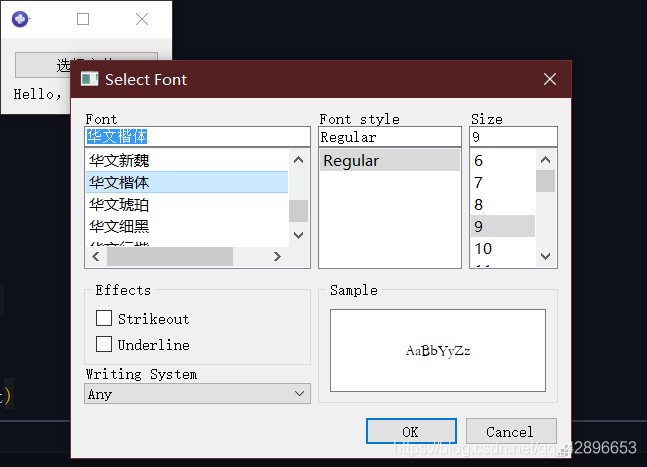Select Regular in the font style list
The height and width of the screenshot is (467, 647).
pos(390,160)
